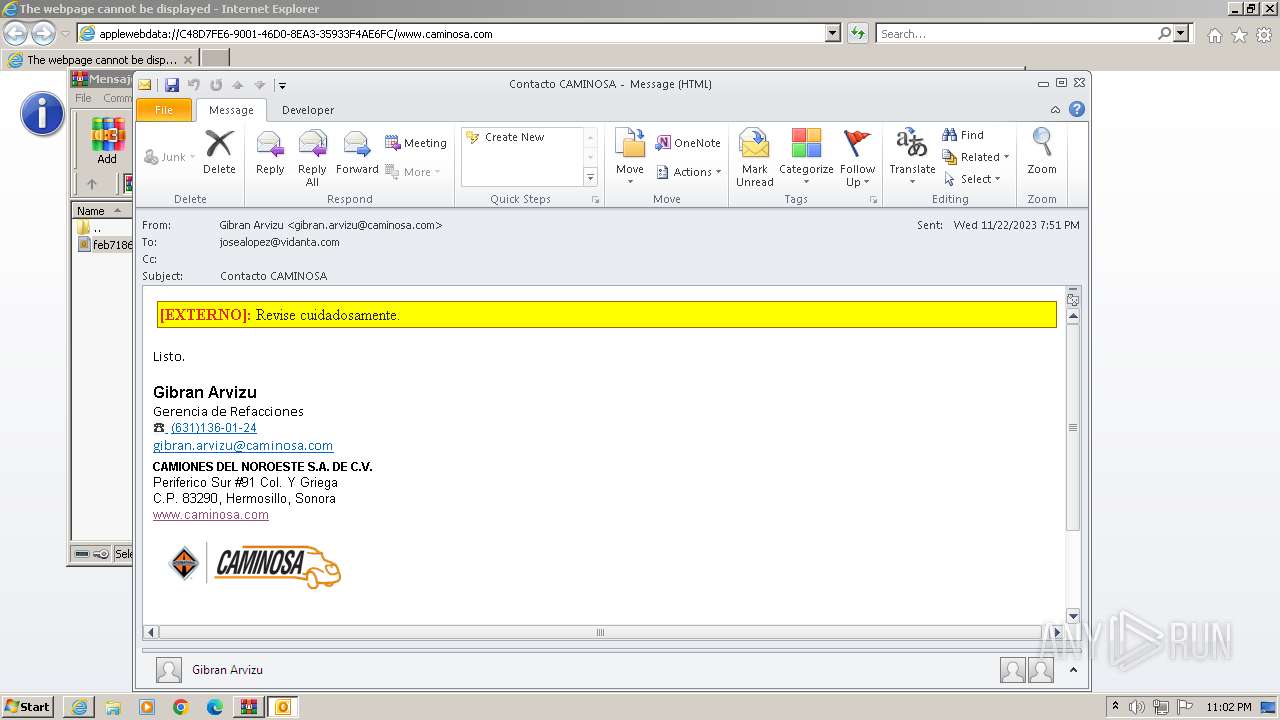
Task: Expand the people pane arrow
Action: pos(1073,670)
